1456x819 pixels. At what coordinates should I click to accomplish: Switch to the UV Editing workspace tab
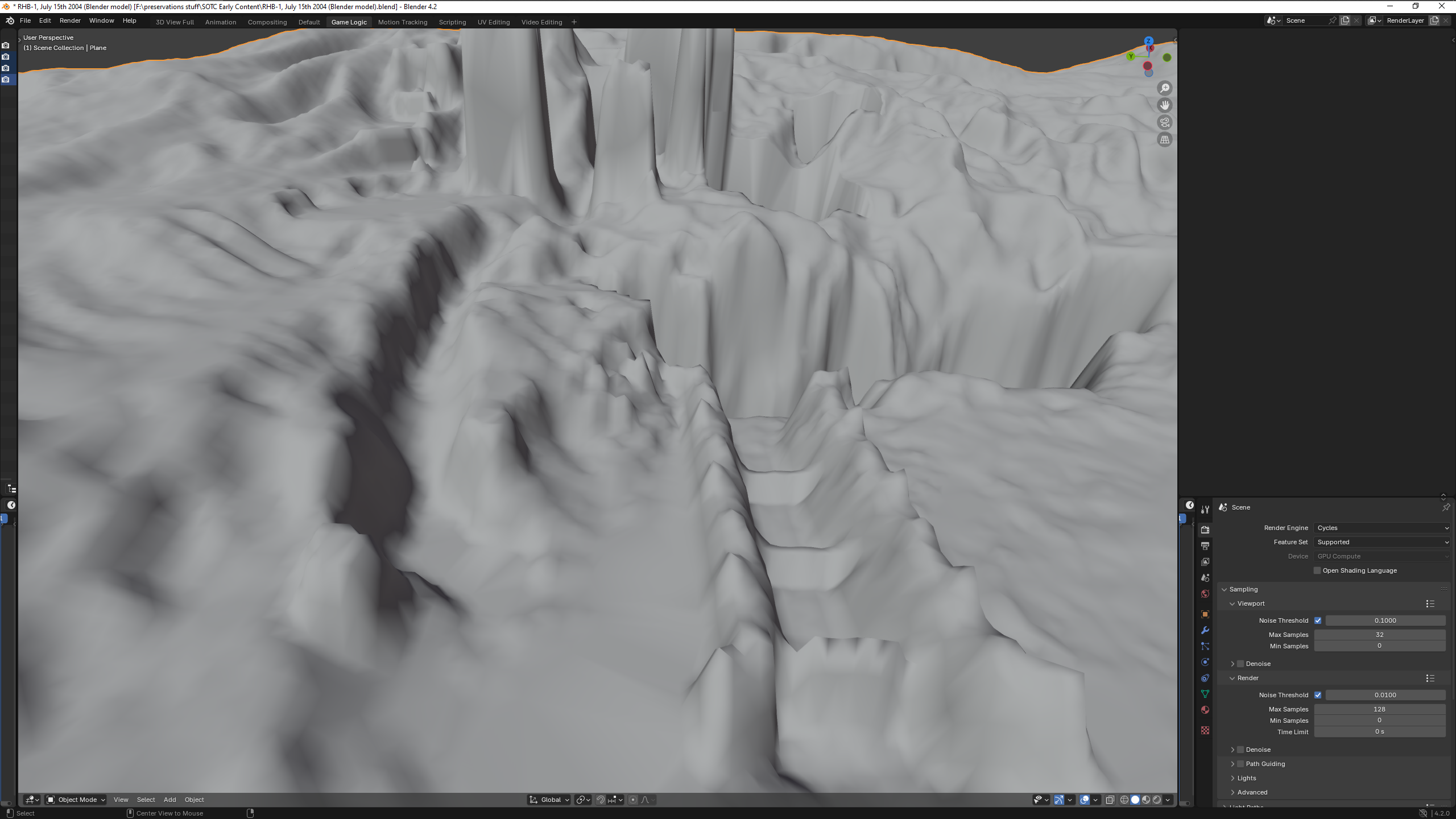493,22
